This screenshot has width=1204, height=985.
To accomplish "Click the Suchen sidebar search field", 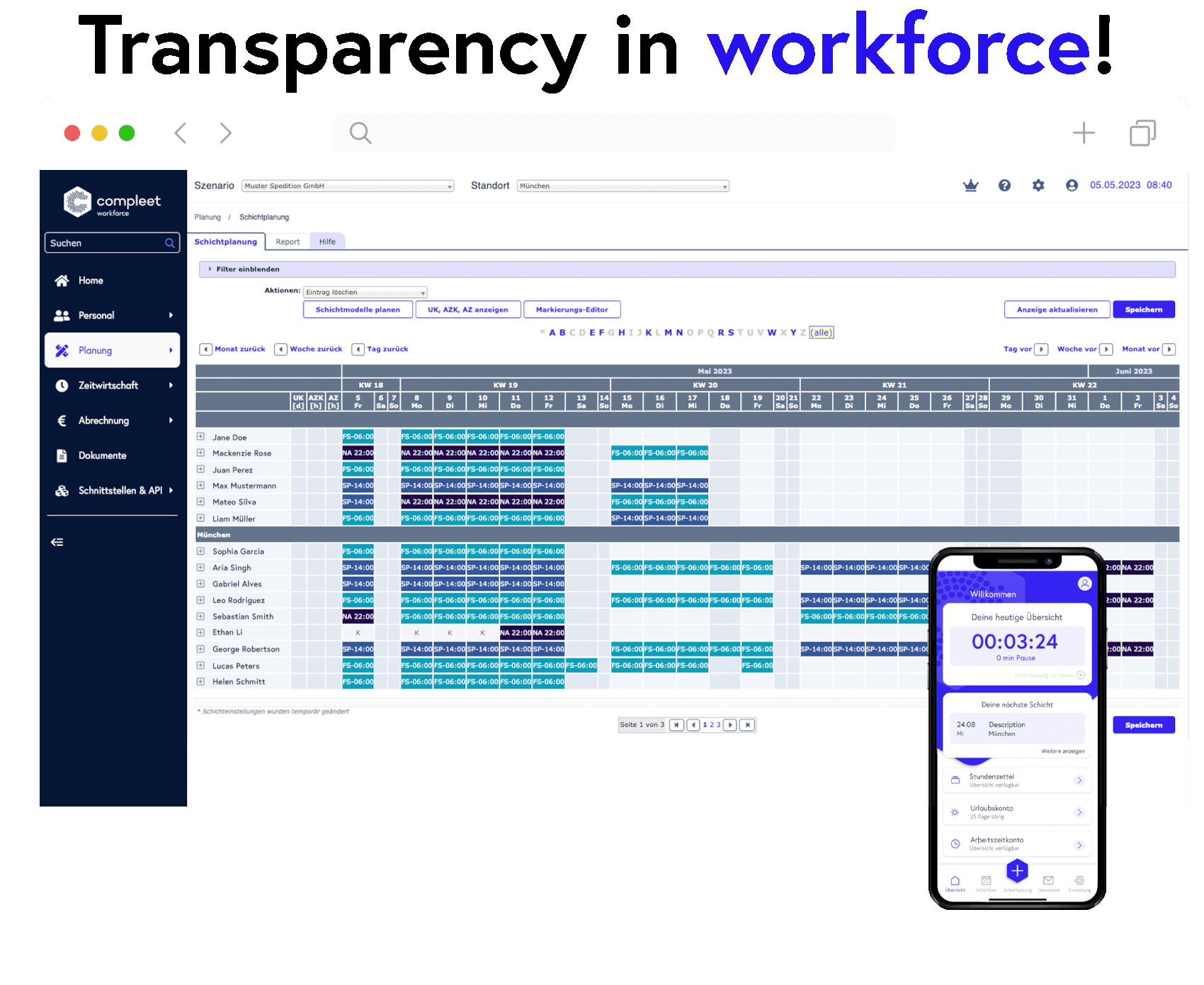I will 113,243.
